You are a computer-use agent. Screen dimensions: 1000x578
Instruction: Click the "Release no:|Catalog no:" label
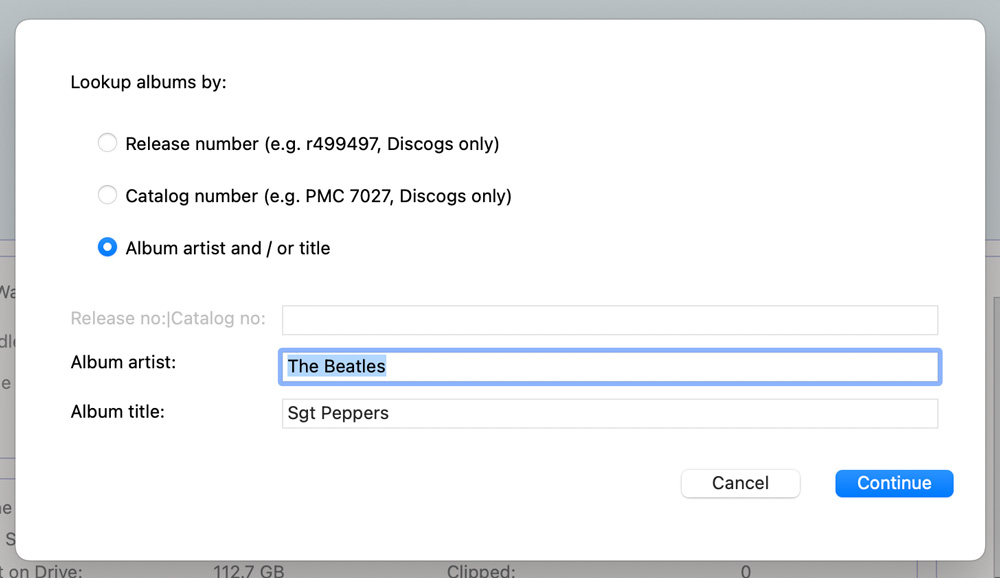point(168,318)
